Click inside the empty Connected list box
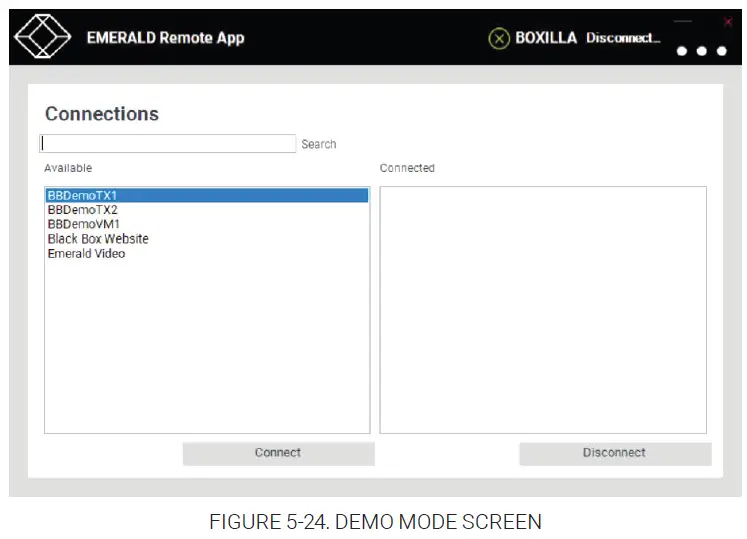The height and width of the screenshot is (539, 747). pos(543,310)
